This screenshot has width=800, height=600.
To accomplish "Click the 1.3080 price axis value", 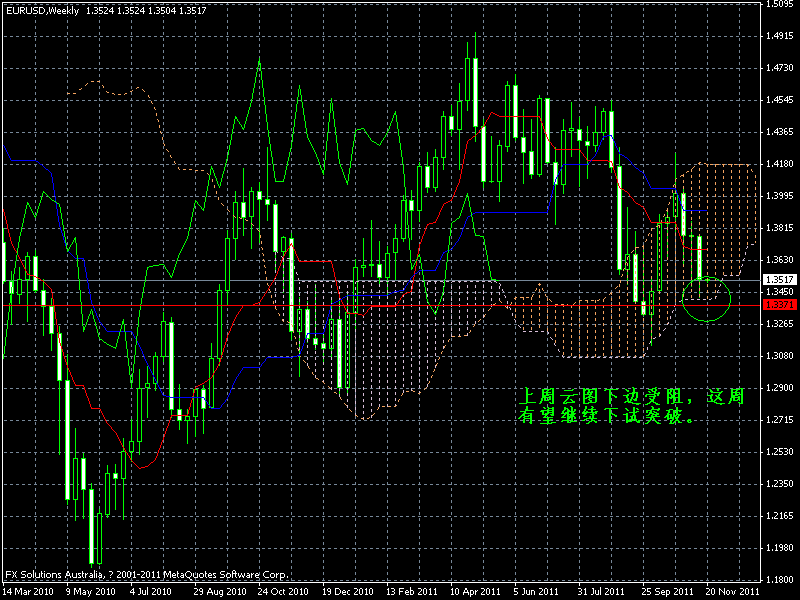I will [x=780, y=356].
